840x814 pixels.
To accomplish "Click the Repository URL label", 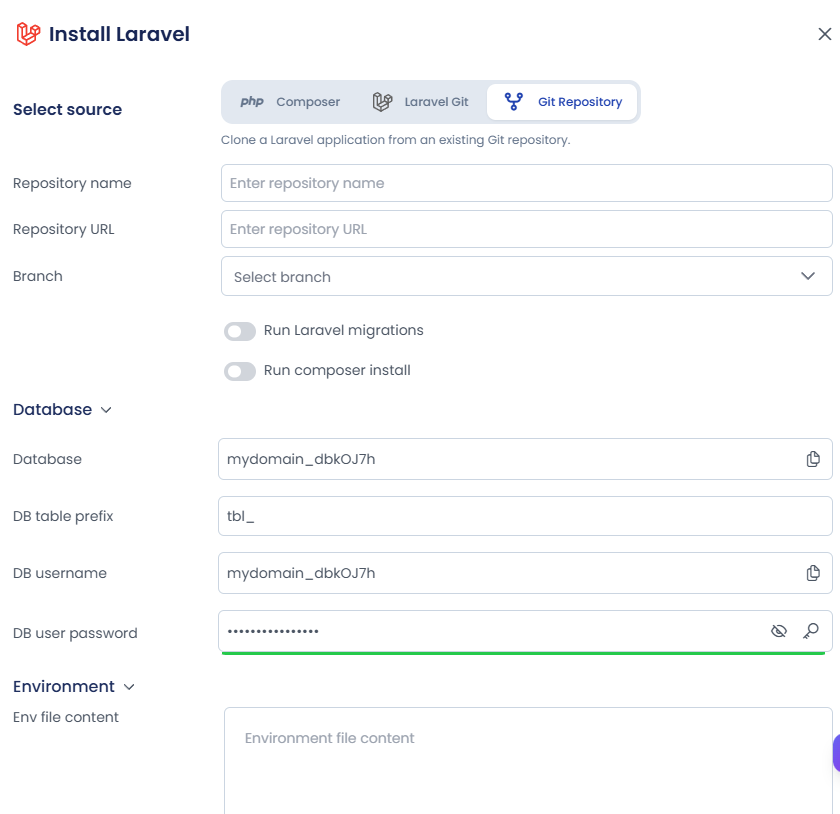I will click(x=63, y=229).
